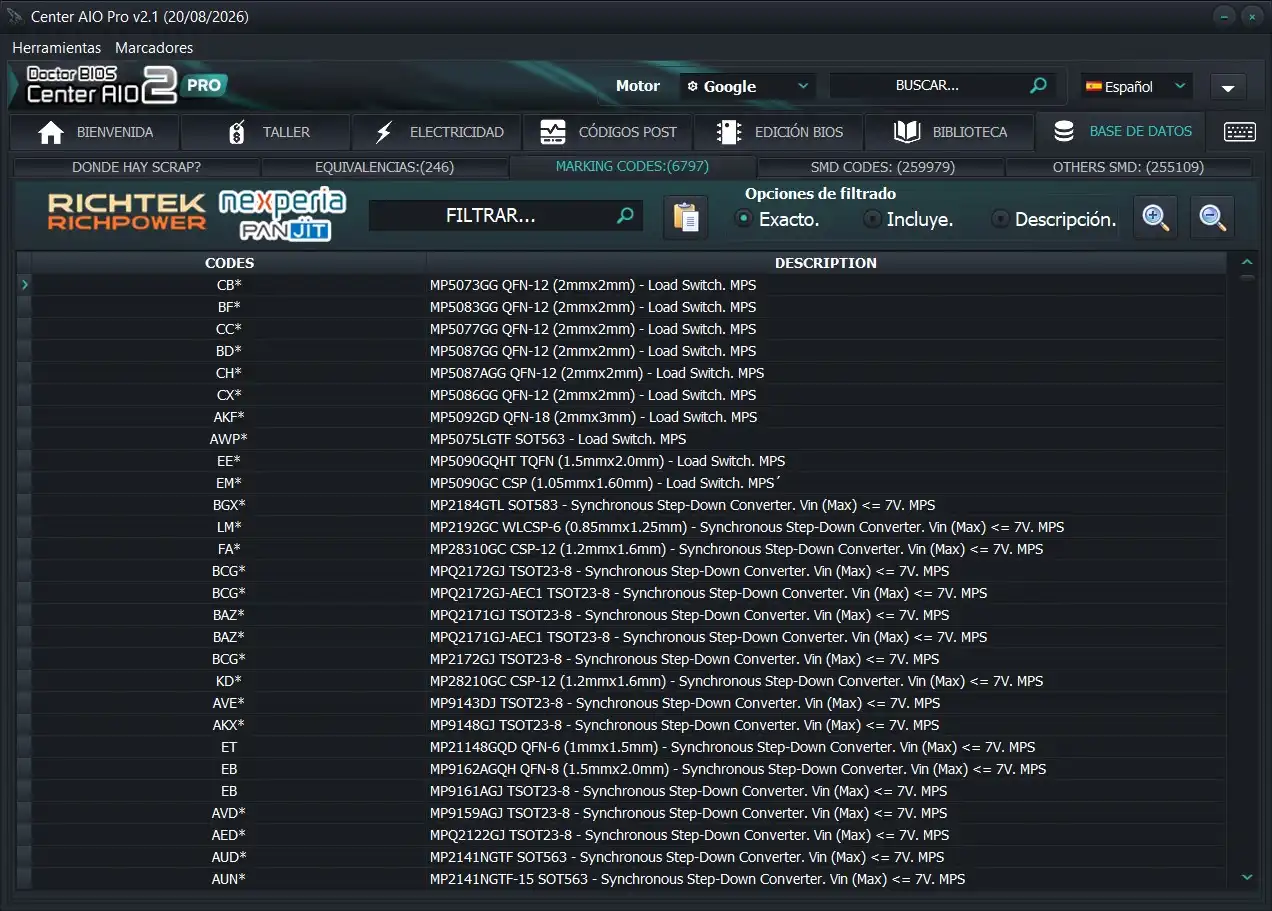Switch to the SMD CODES: (259979) tab
This screenshot has height=911, width=1272.
pyautogui.click(x=881, y=167)
